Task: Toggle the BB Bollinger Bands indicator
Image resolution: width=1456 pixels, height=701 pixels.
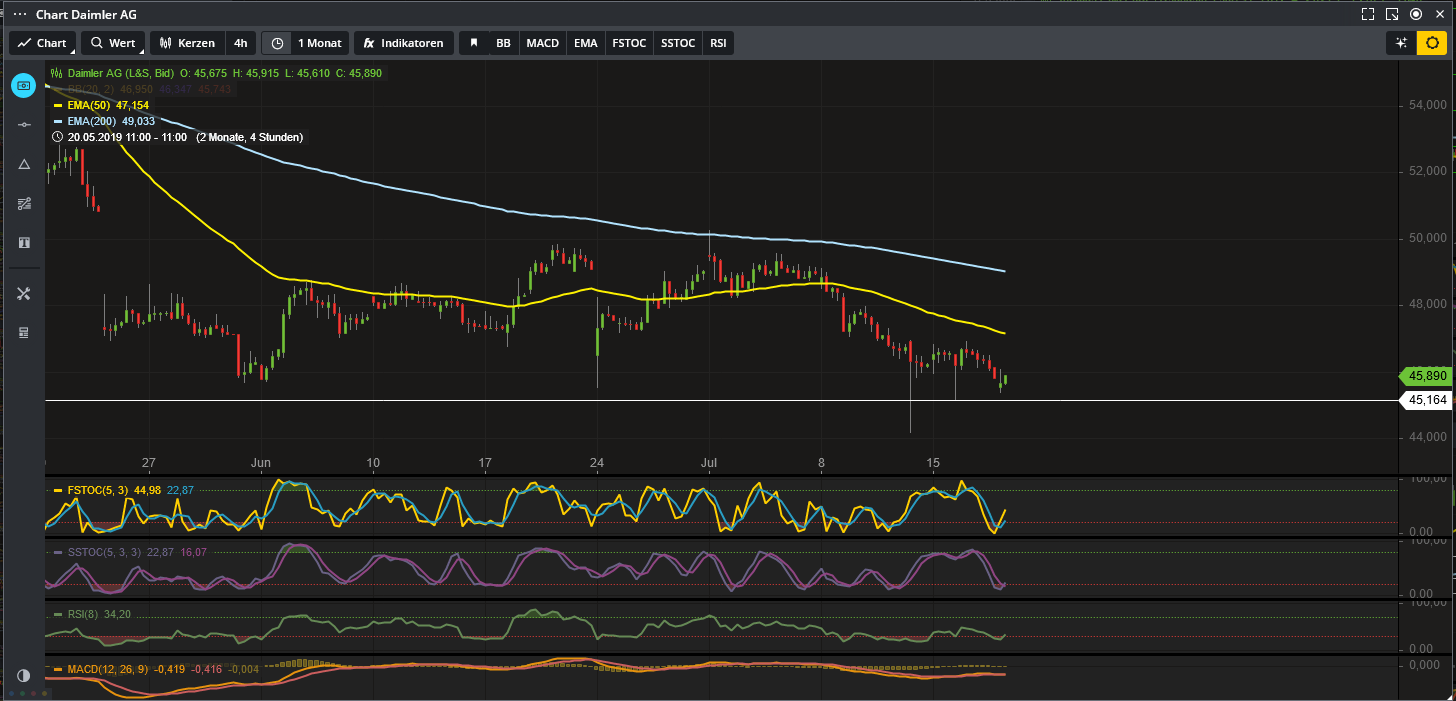Action: pyautogui.click(x=503, y=43)
